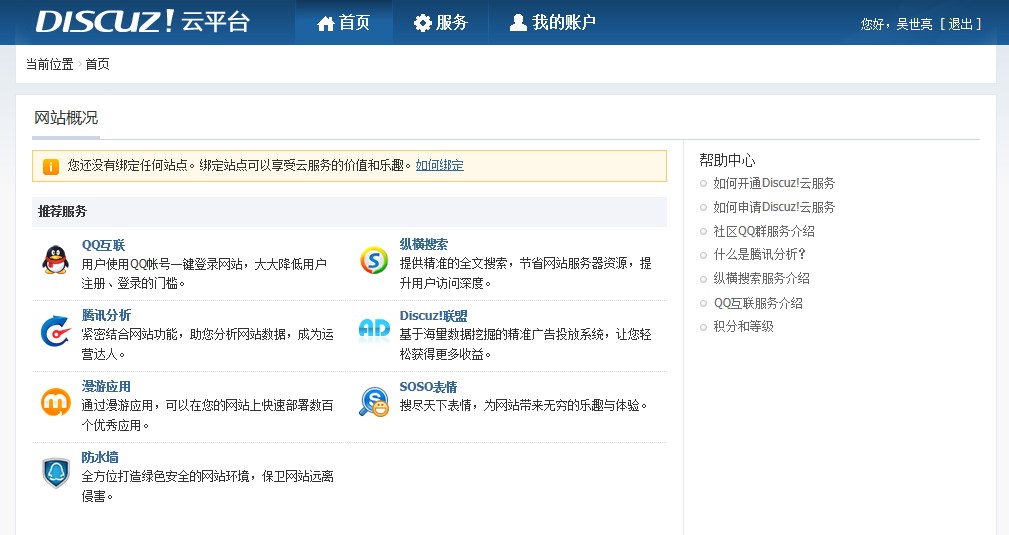Open help article 社区QQ群服务介绍
The height and width of the screenshot is (535, 1009).
pos(764,231)
